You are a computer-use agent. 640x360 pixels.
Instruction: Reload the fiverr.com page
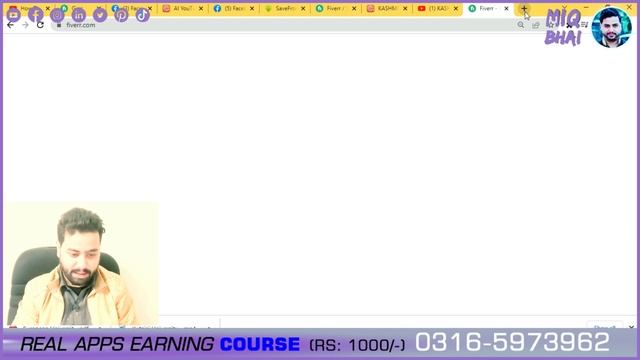pyautogui.click(x=40, y=25)
